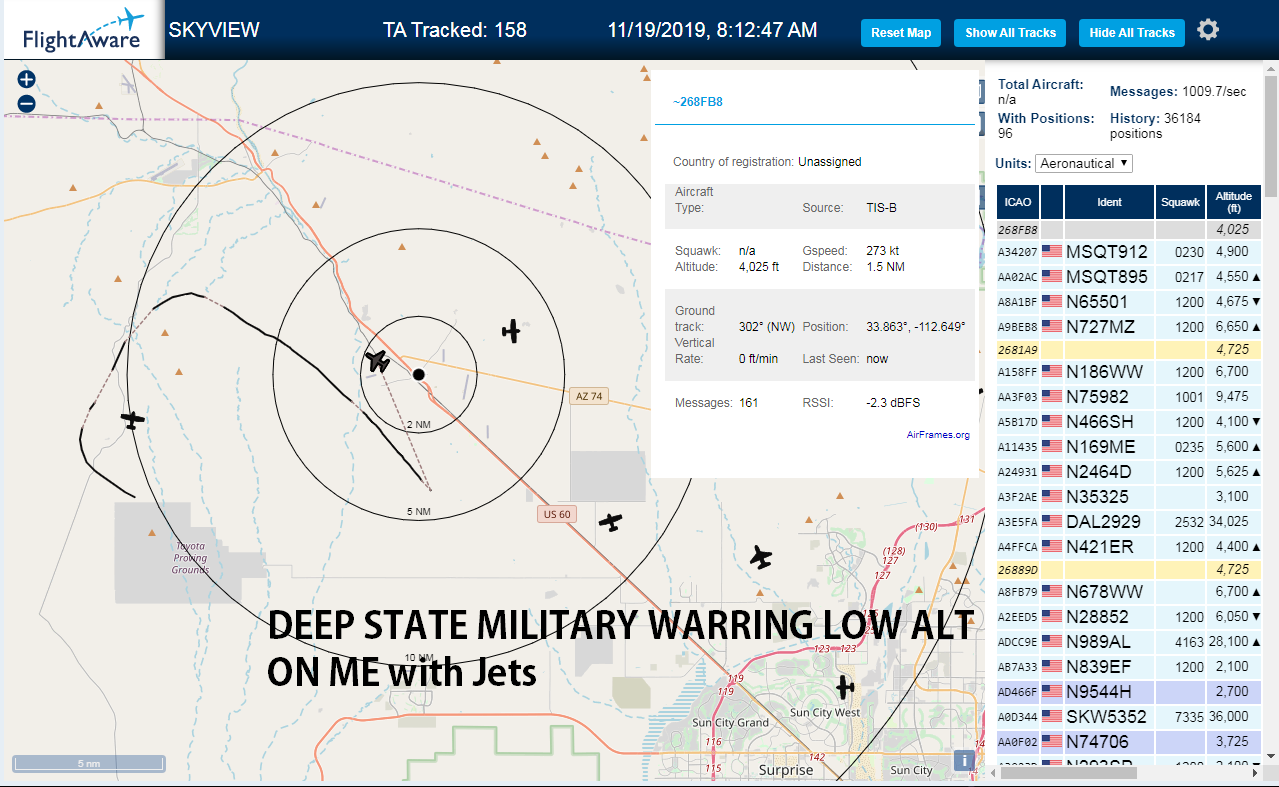This screenshot has height=787, width=1279.
Task: Click the FlightAware logo
Action: (82, 30)
